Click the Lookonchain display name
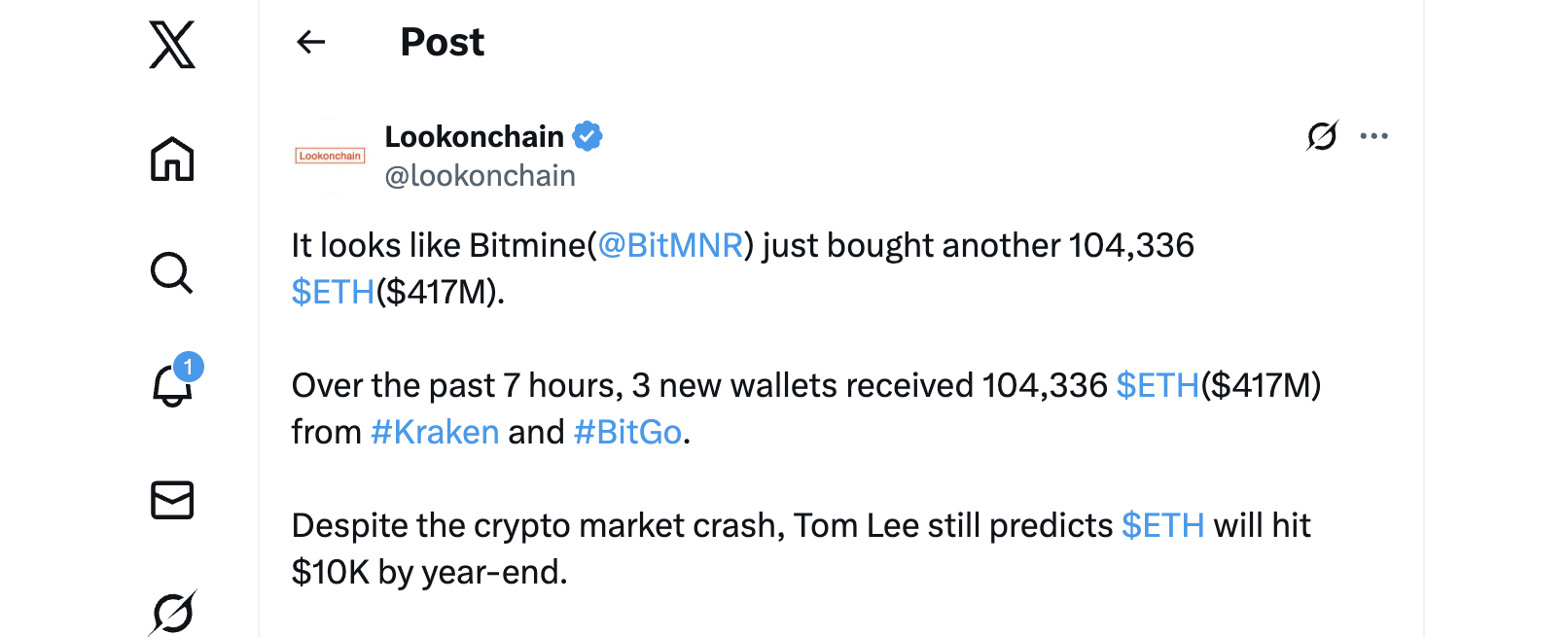This screenshot has width=1568, height=638. 474,137
